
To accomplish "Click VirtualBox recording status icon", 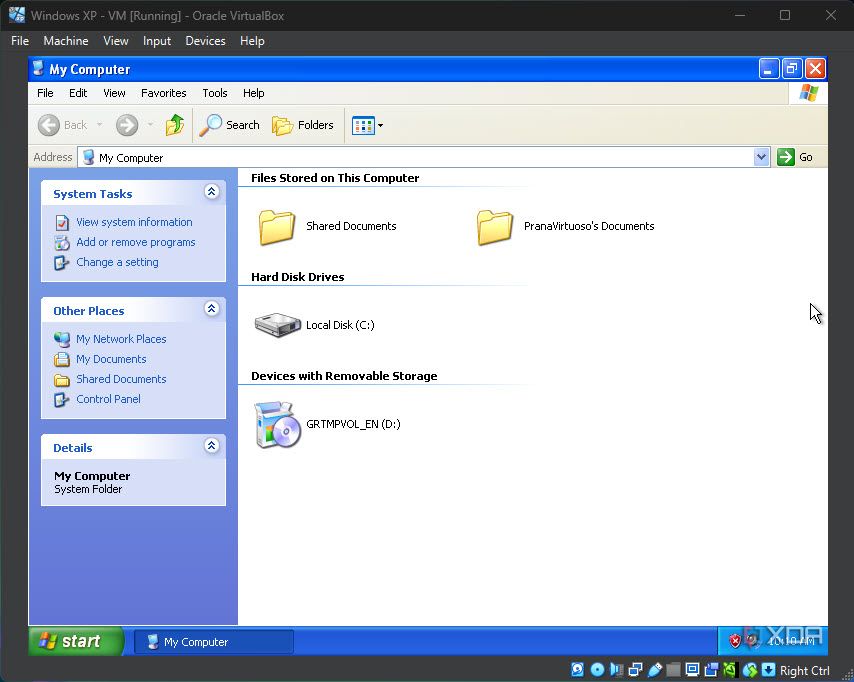I will [711, 669].
